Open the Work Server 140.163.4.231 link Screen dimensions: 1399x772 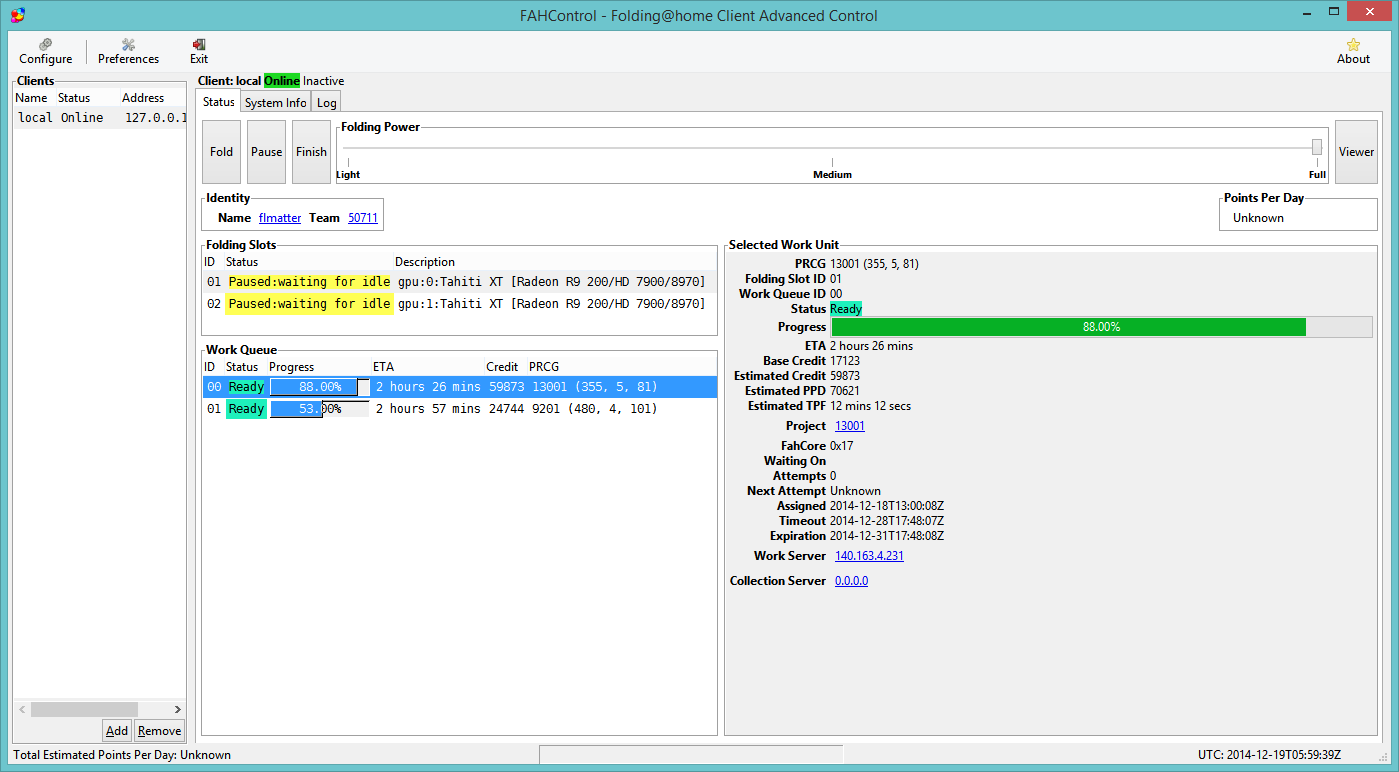pos(869,556)
